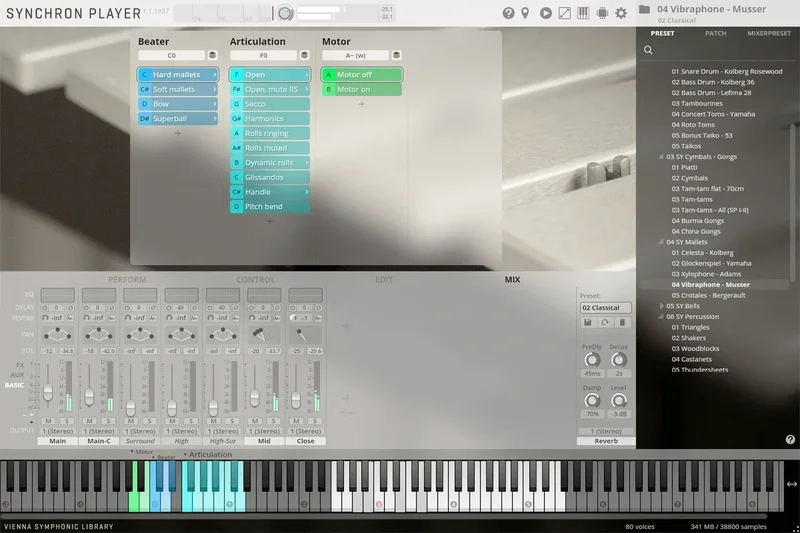Click the folder icon beside 04 Vibraphone - Musser

point(644,9)
